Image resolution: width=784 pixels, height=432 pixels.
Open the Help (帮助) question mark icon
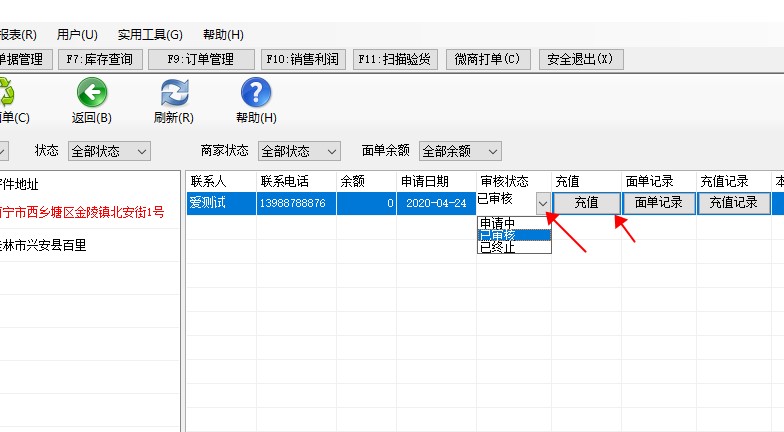[256, 94]
